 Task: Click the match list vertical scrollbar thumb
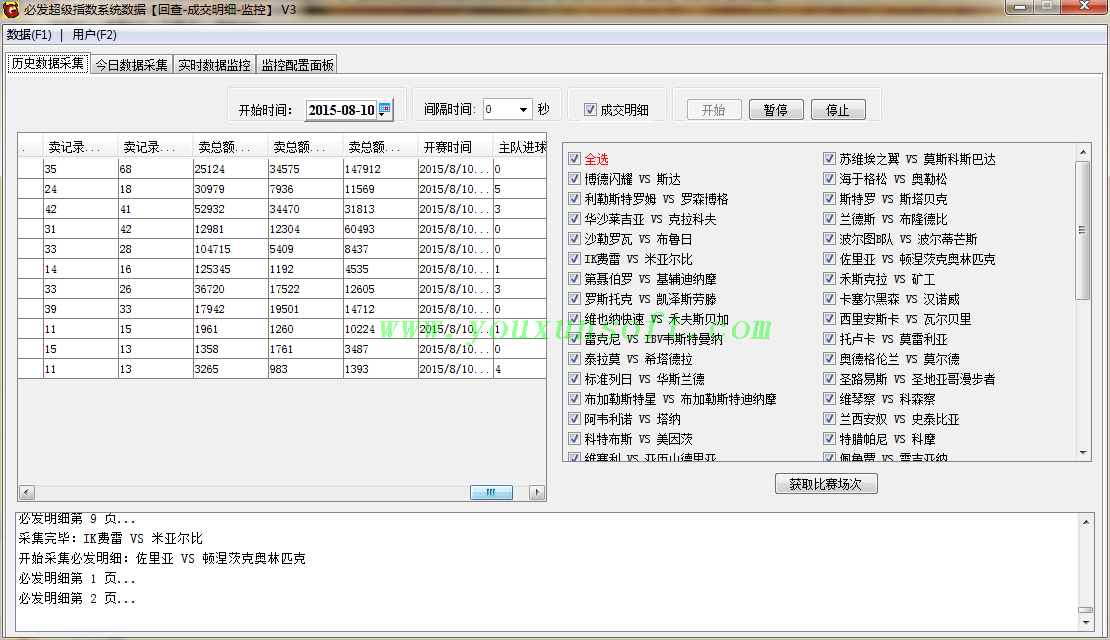pyautogui.click(x=1083, y=230)
